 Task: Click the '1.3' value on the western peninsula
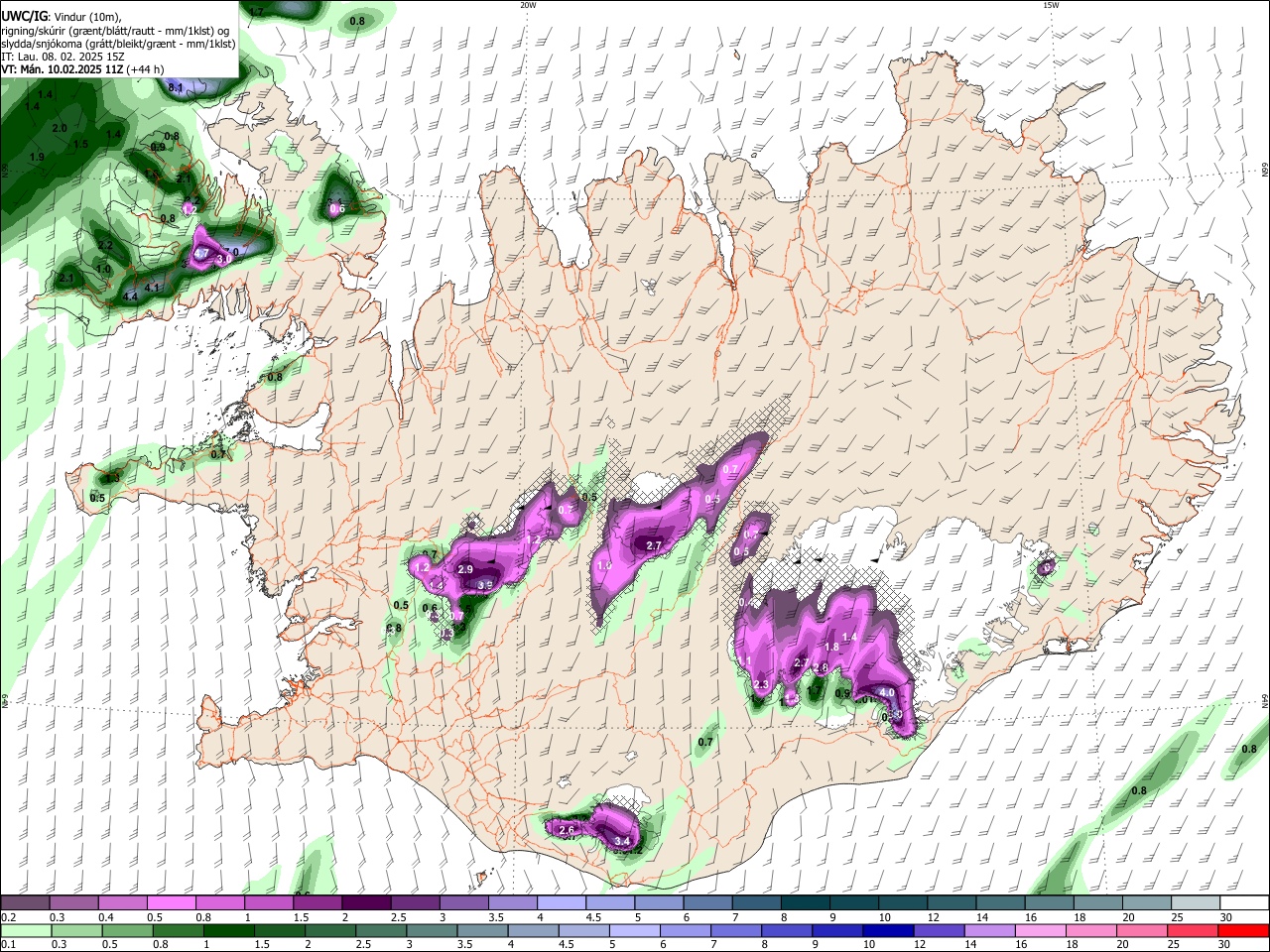pos(112,478)
